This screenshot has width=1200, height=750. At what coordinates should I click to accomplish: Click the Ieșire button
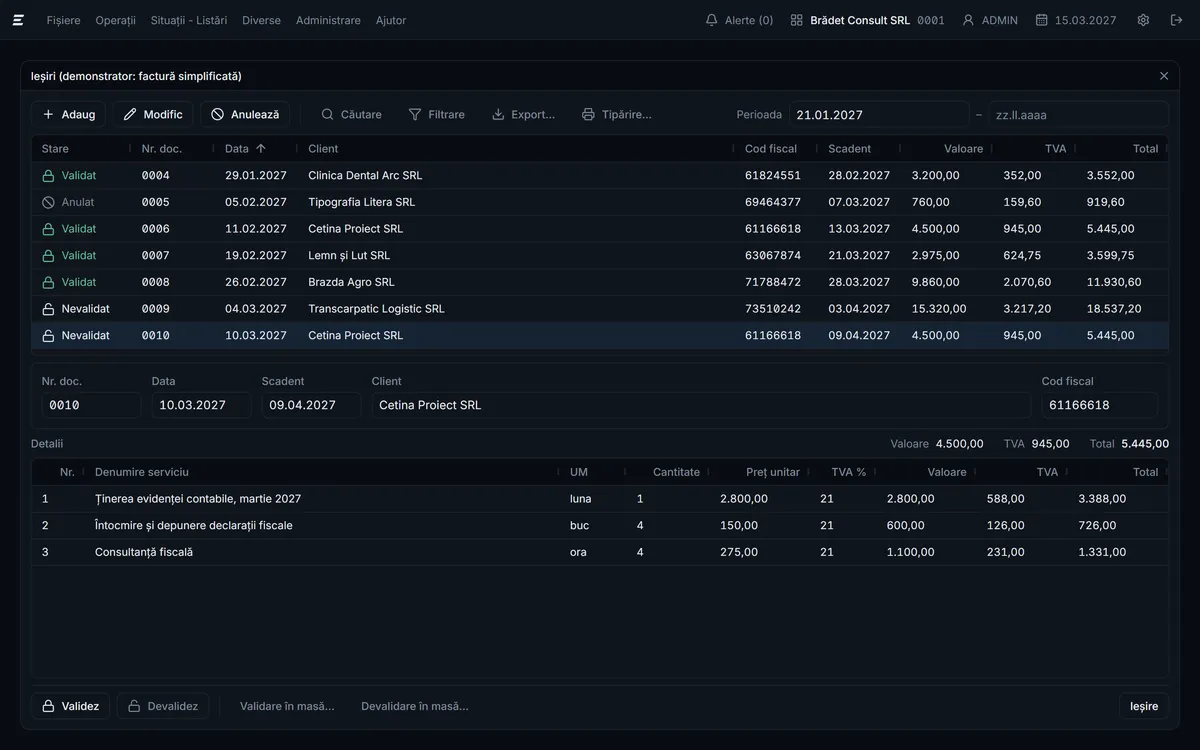[1144, 706]
